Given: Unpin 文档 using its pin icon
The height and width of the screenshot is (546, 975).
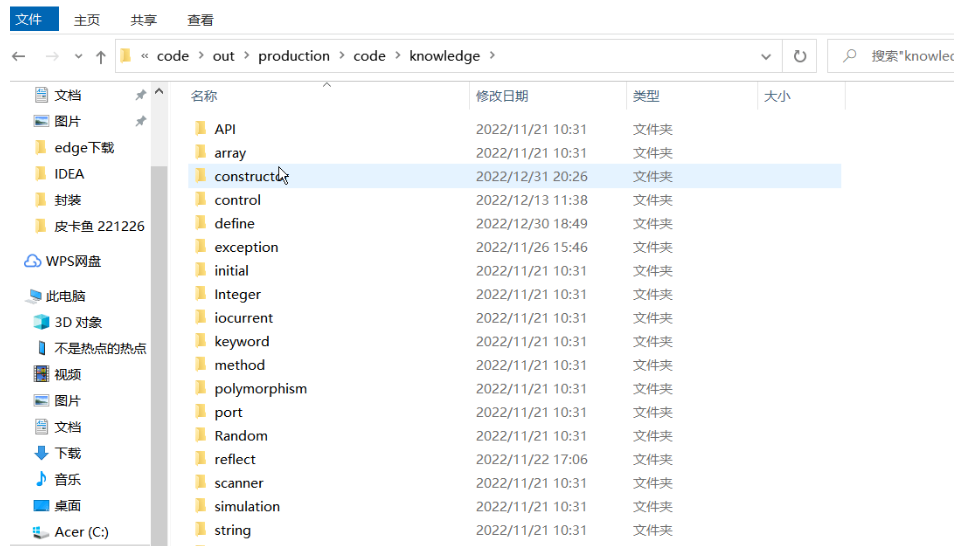Looking at the screenshot, I should coord(141,95).
